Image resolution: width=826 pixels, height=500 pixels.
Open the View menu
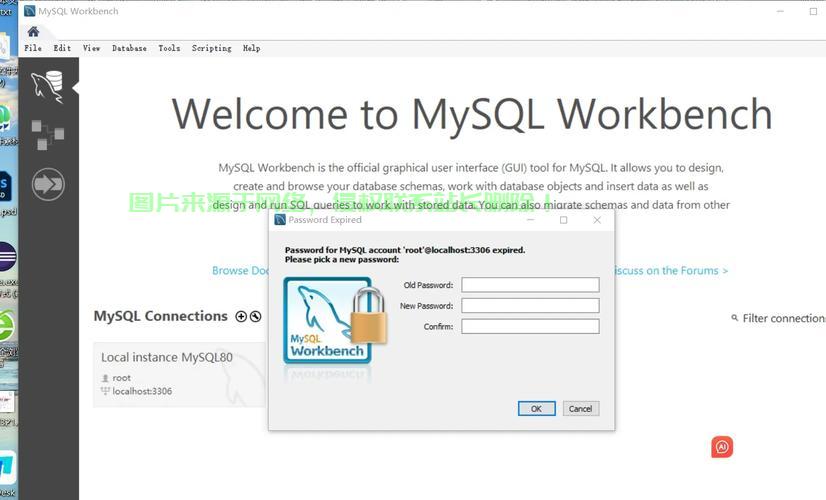click(91, 48)
